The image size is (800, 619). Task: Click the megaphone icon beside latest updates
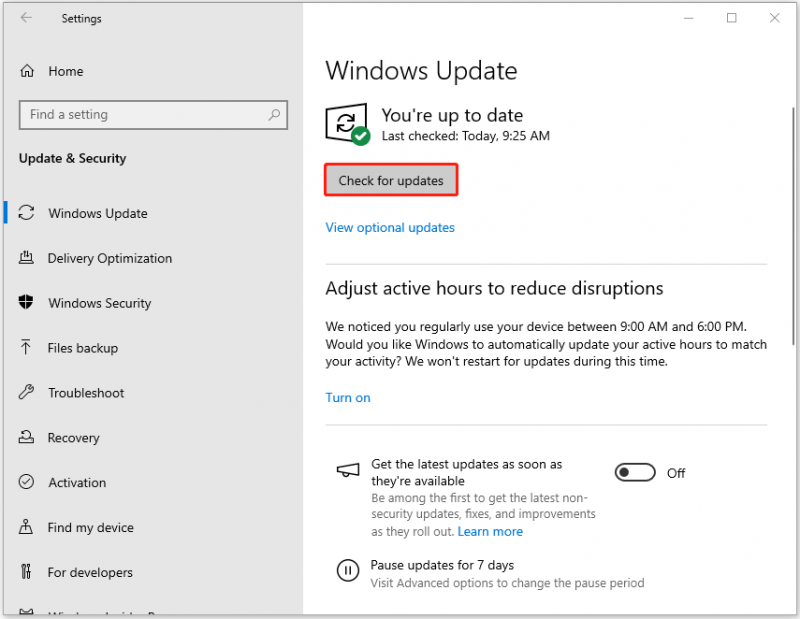coord(348,470)
